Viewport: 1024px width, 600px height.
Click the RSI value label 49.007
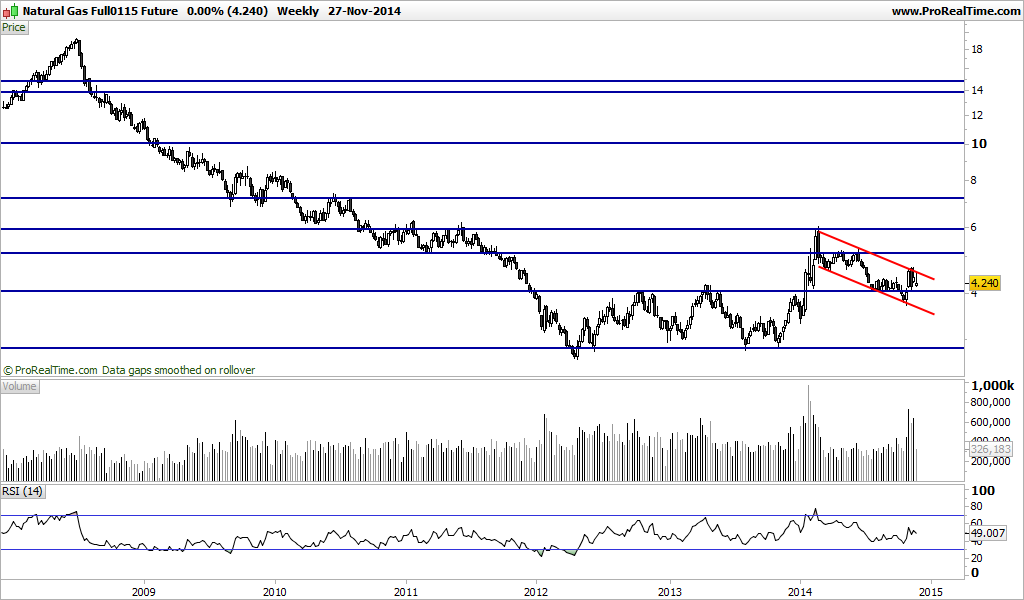[989, 533]
